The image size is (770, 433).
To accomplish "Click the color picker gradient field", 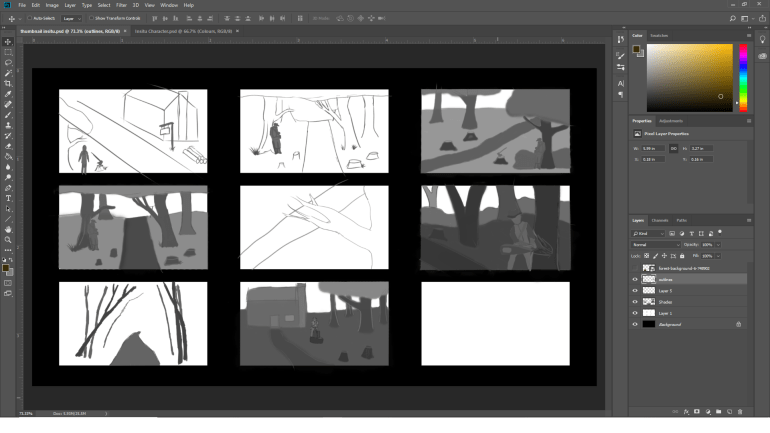I will coord(689,78).
